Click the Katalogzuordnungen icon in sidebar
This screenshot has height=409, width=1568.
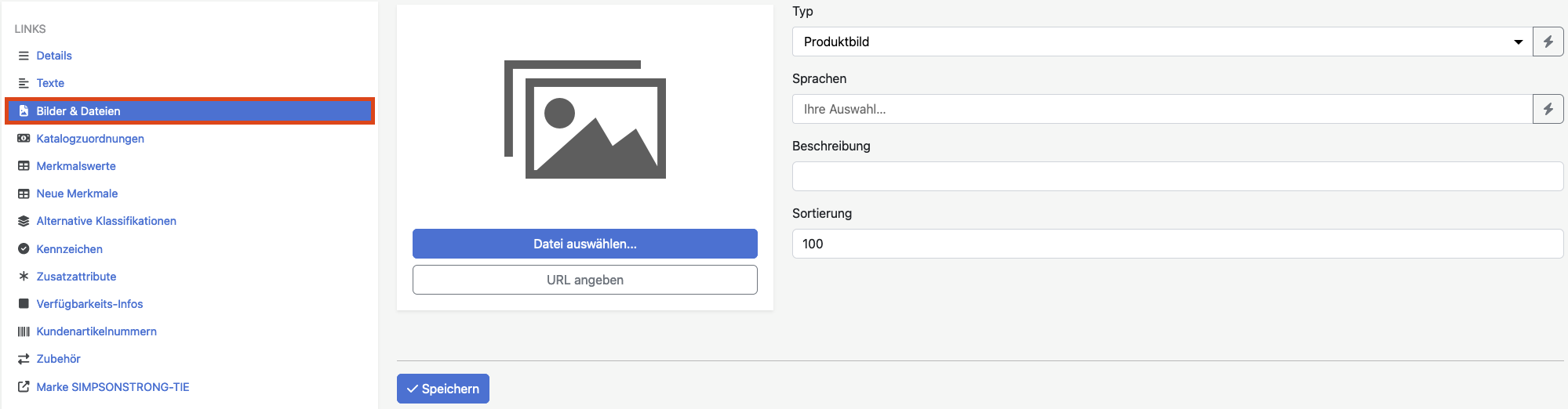pyautogui.click(x=24, y=139)
